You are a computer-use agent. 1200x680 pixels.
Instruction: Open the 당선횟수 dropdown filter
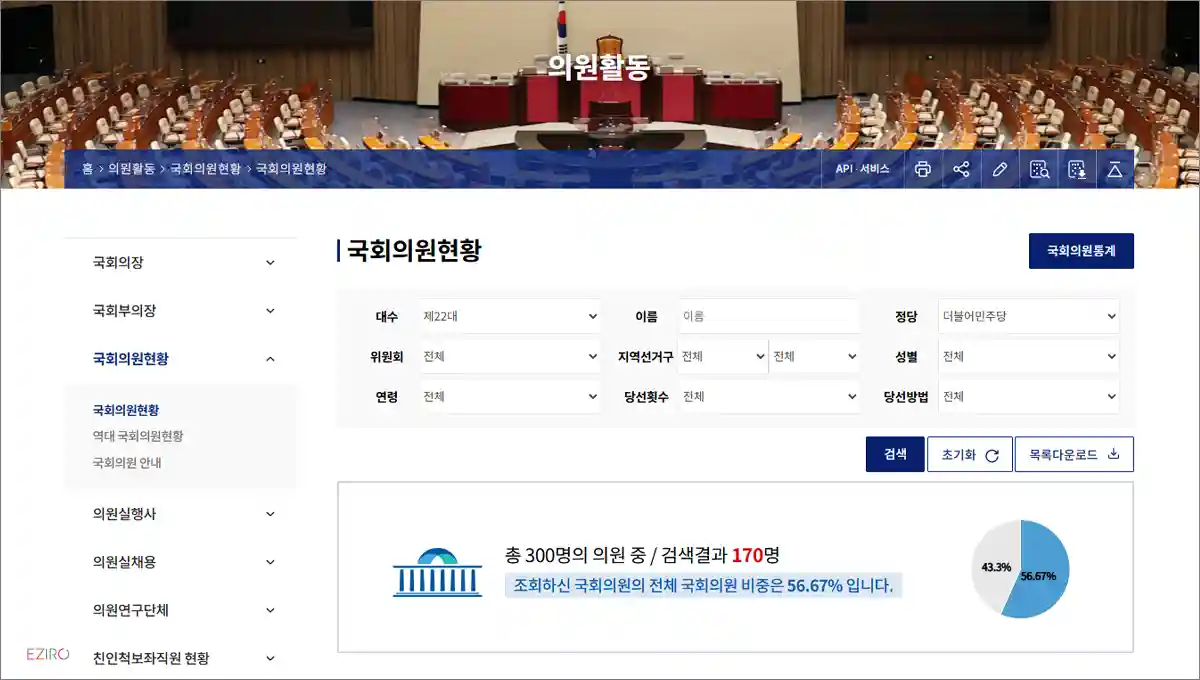point(770,396)
